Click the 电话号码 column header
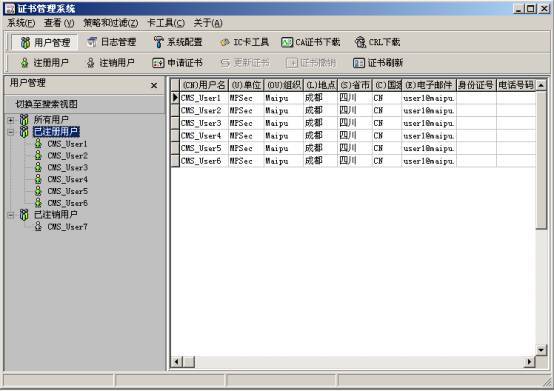This screenshot has height=391, width=554. point(516,85)
